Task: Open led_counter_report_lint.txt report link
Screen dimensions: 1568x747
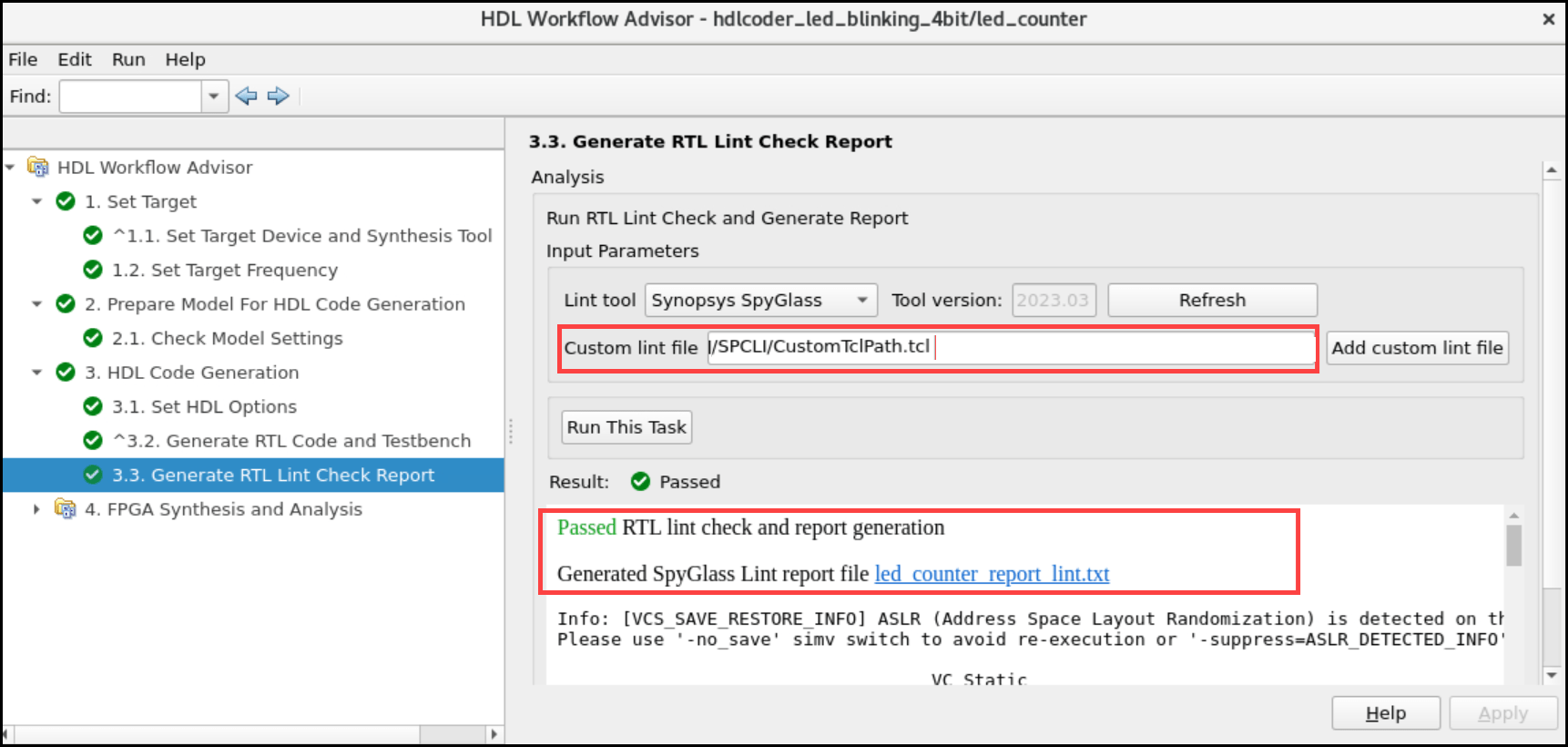Action: [992, 574]
